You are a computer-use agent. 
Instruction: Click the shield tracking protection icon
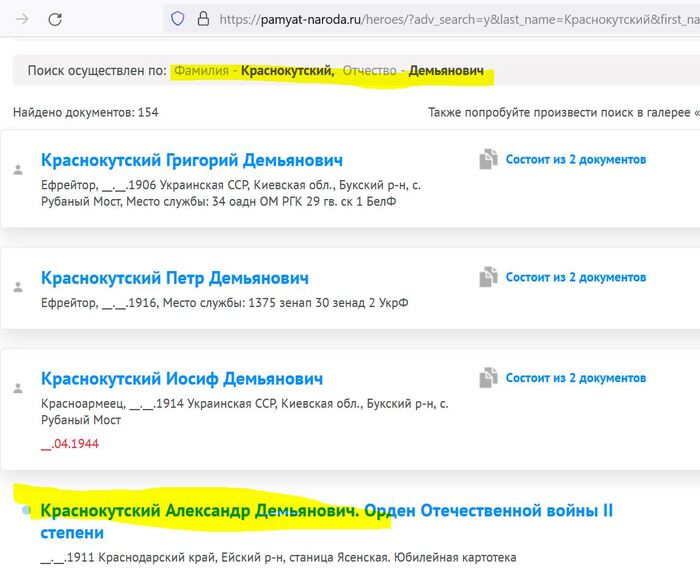tap(178, 18)
